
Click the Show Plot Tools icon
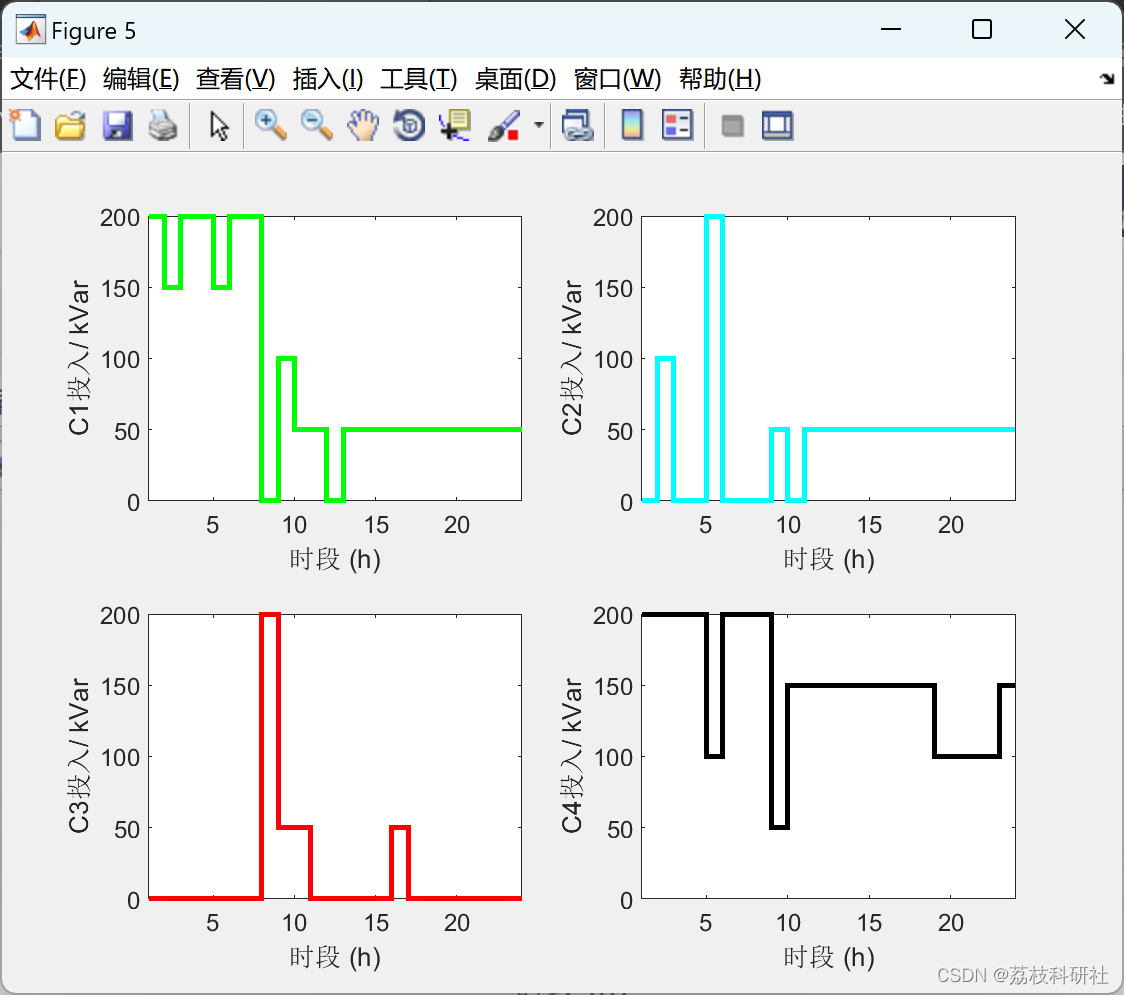(777, 125)
